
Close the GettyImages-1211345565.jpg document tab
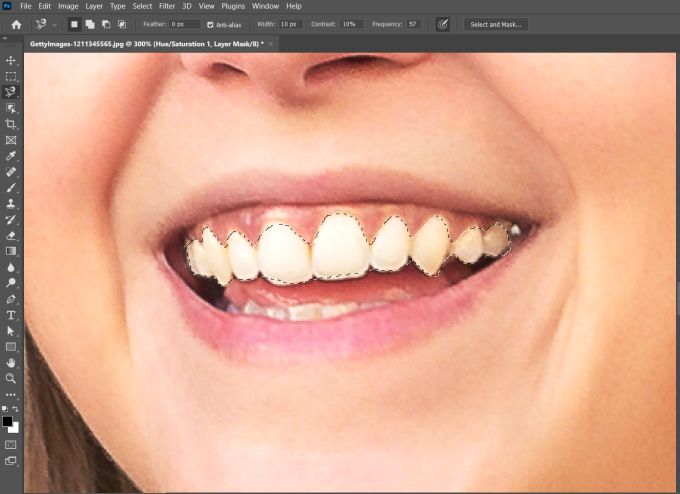[x=271, y=44]
